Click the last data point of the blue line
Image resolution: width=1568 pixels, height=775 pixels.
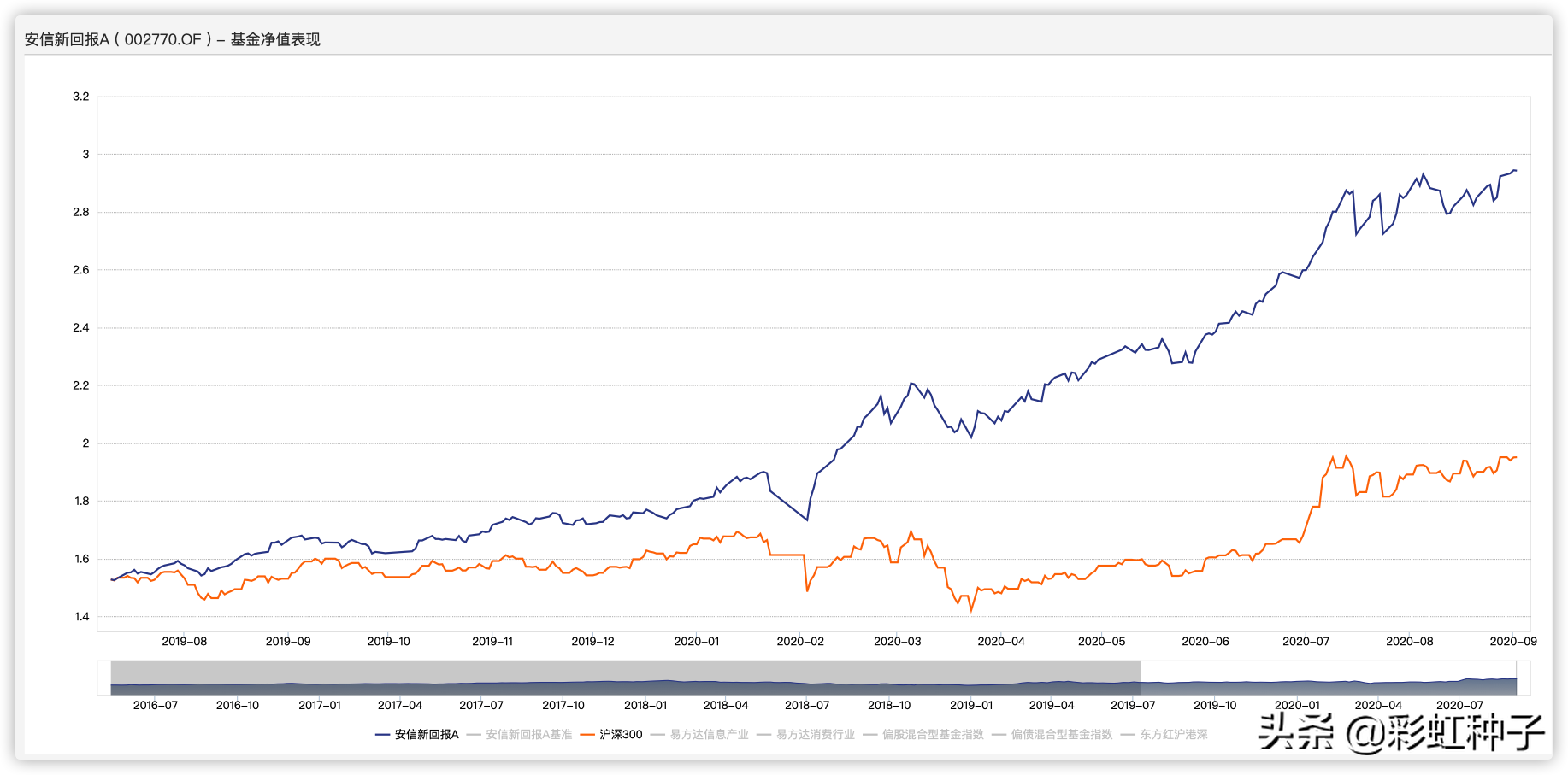coord(1515,171)
